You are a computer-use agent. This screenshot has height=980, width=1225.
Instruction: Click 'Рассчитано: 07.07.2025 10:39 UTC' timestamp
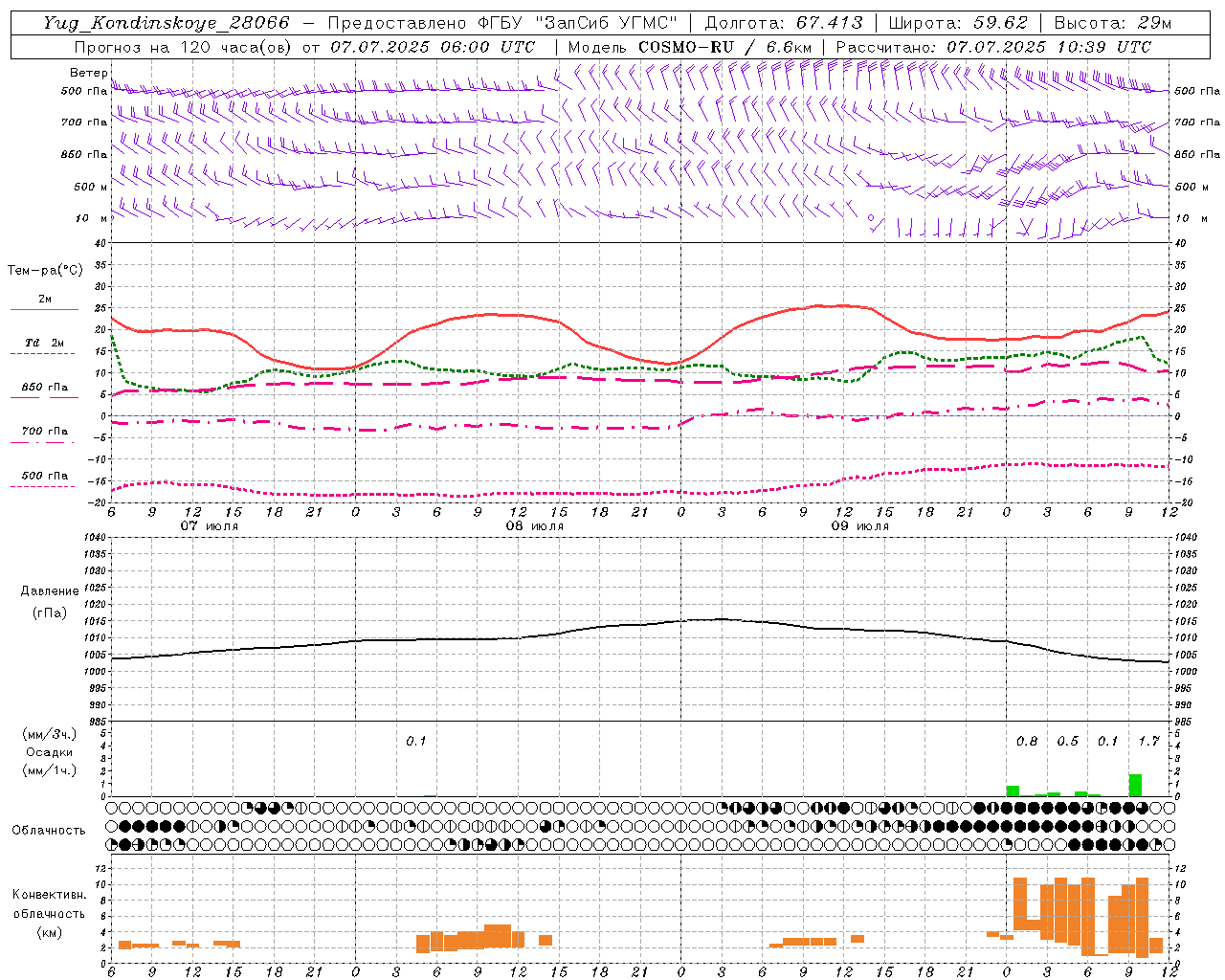[993, 47]
